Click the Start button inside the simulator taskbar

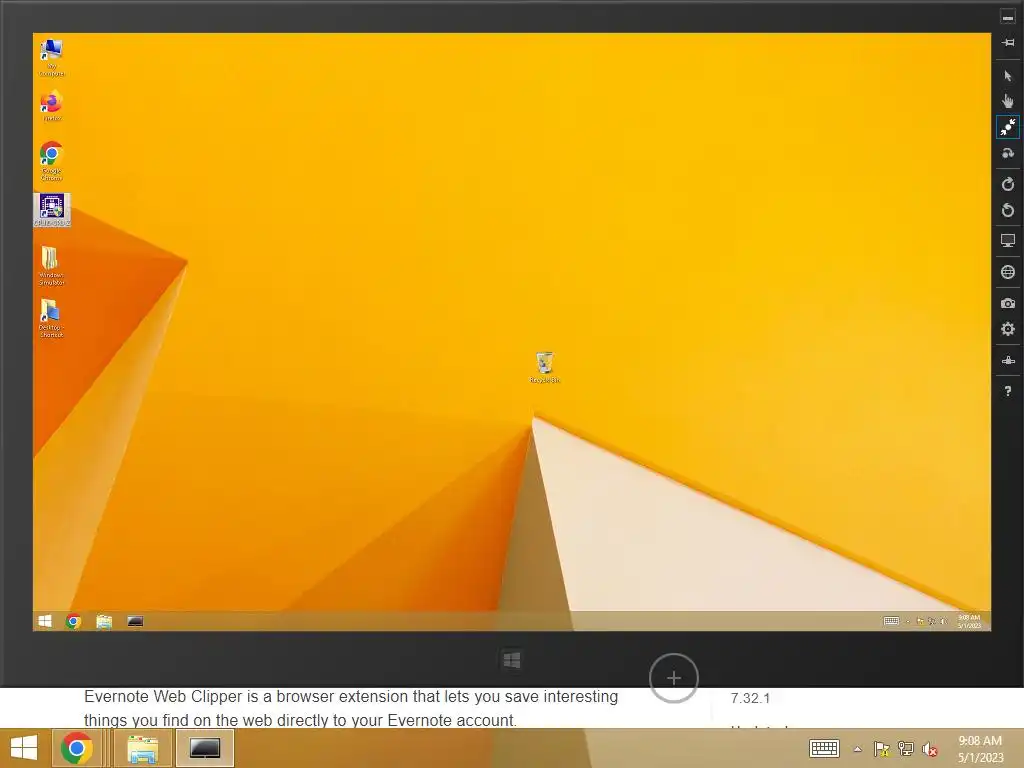click(x=44, y=621)
